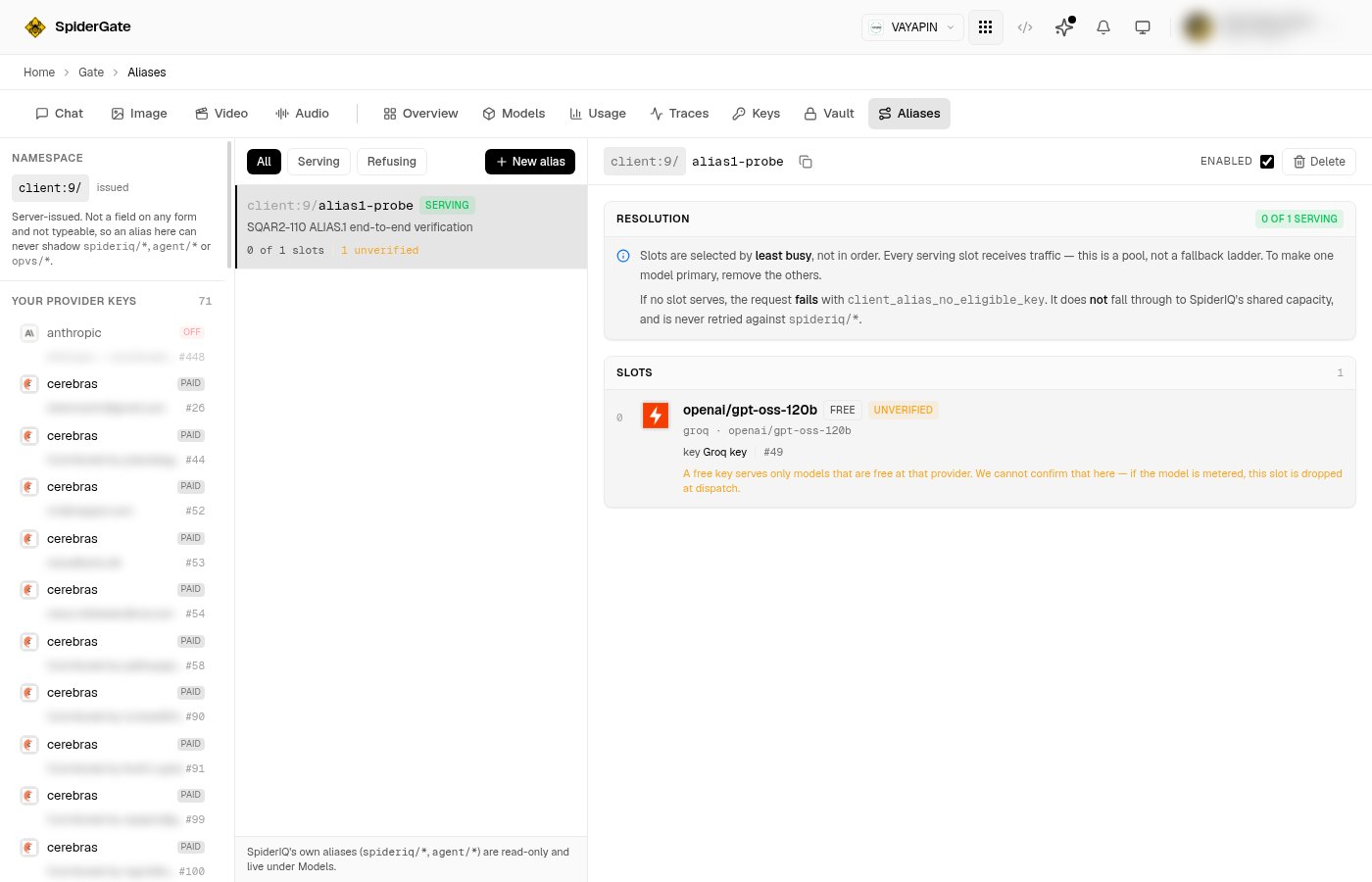
Task: Click the '#54' cerebras key number
Action: 195,614
